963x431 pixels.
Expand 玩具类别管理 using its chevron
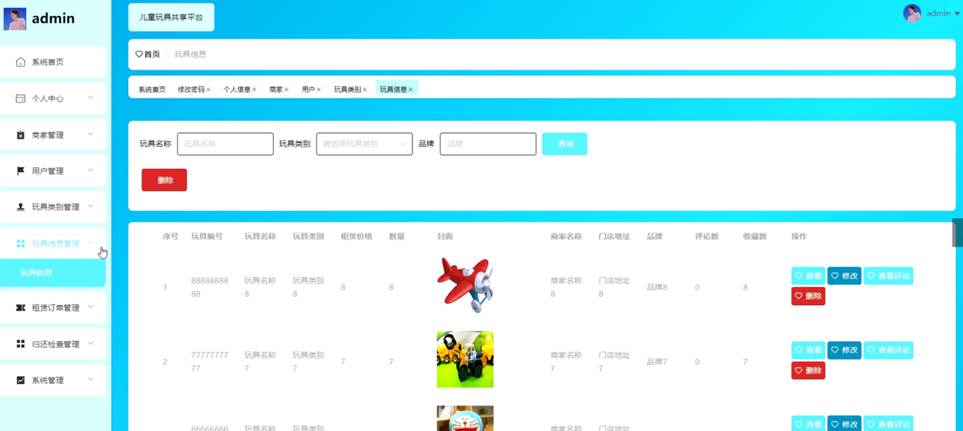click(x=90, y=206)
